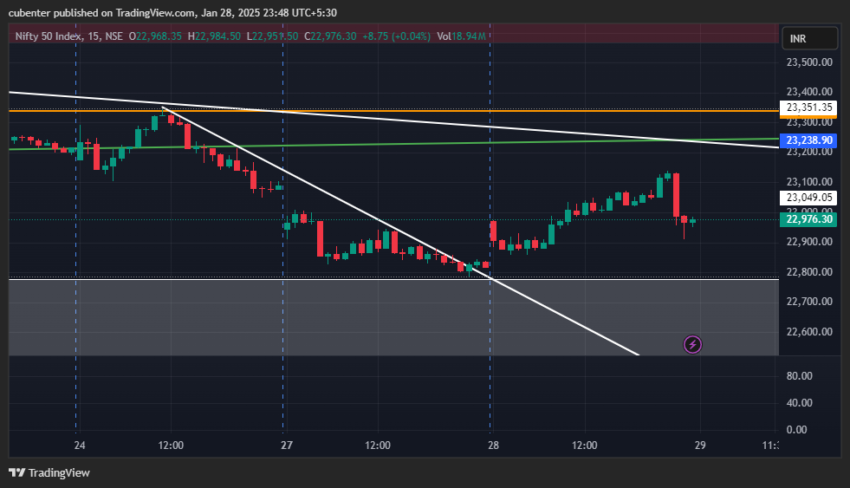This screenshot has height=488, width=850.
Task: Click the 22,600.00 price axis label
Action: point(809,332)
